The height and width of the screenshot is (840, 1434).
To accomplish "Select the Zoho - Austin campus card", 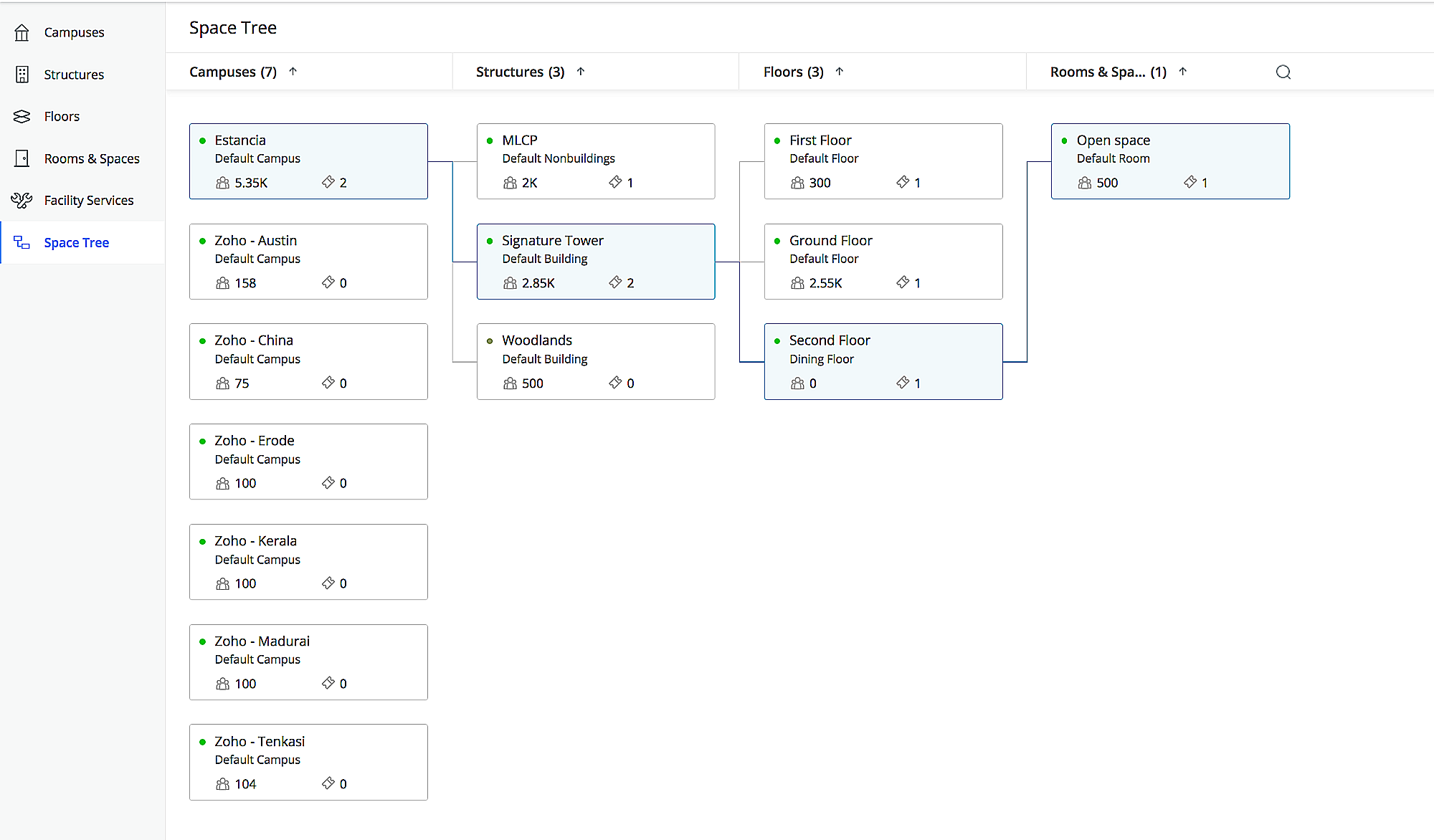I will click(308, 261).
